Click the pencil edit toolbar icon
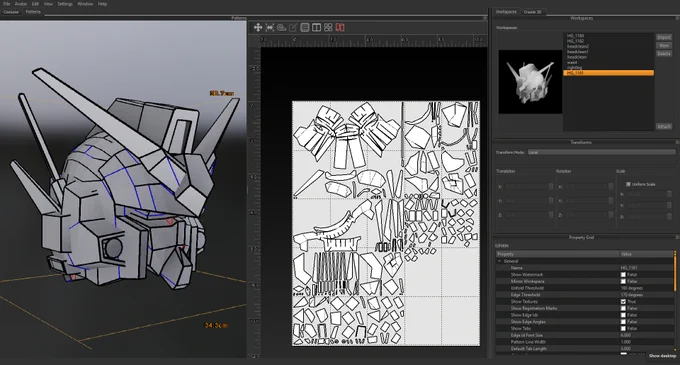The height and width of the screenshot is (365, 680). [293, 27]
